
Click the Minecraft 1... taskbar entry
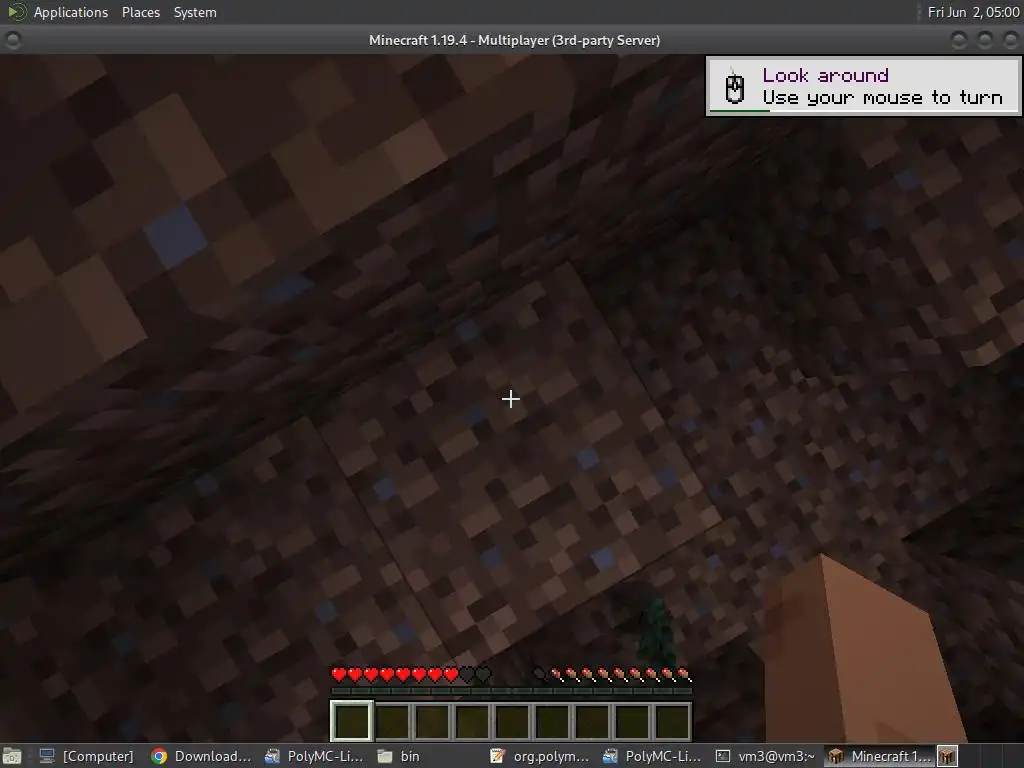click(x=880, y=756)
